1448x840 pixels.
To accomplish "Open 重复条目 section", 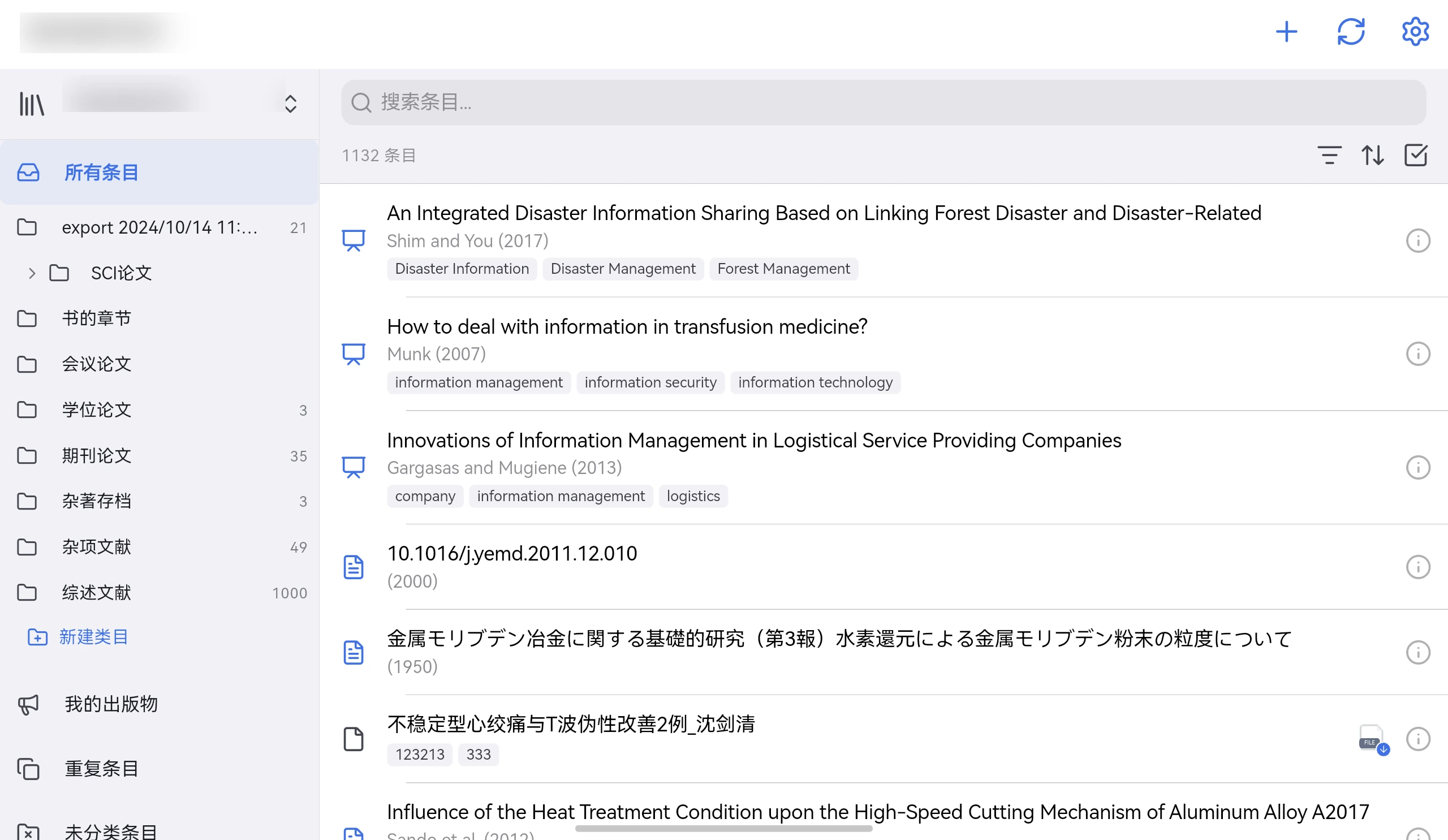I will click(159, 769).
